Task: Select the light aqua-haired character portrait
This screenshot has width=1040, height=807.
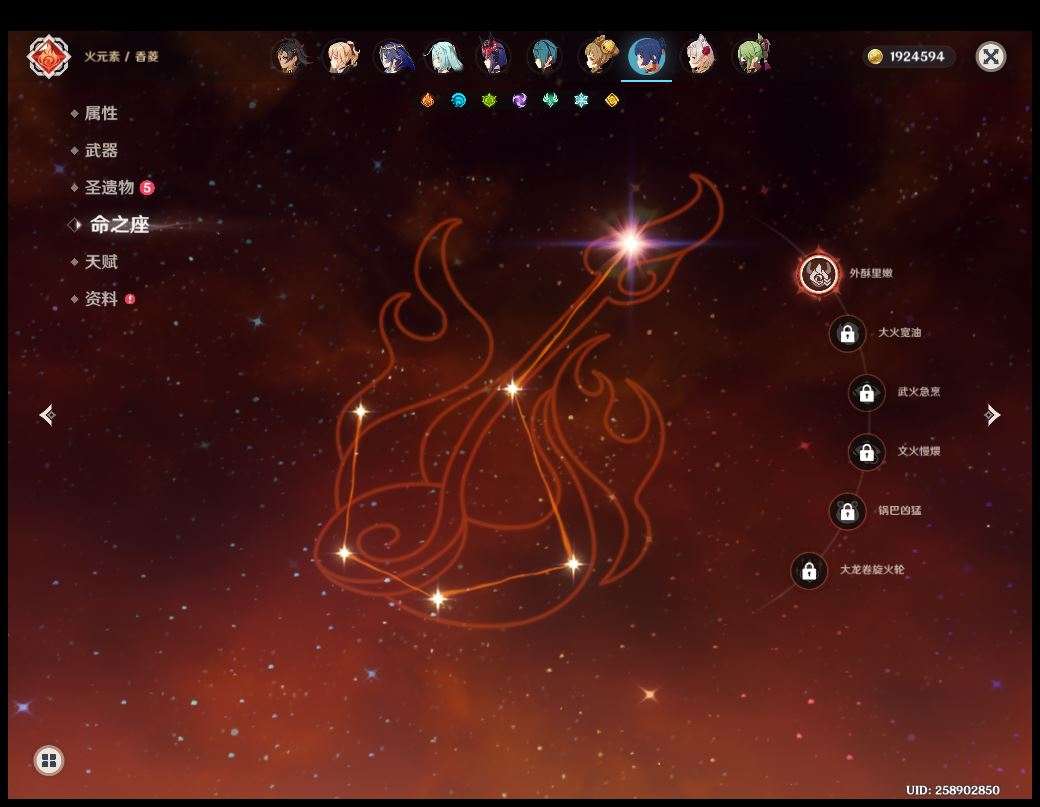Action: (445, 56)
